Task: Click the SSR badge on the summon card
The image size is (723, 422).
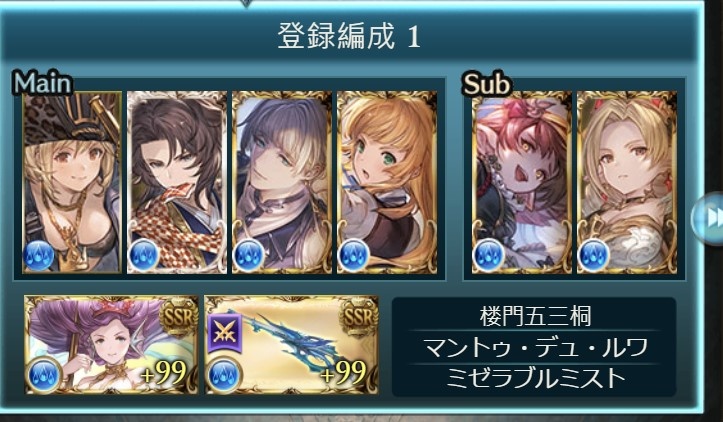Action: [x=179, y=317]
